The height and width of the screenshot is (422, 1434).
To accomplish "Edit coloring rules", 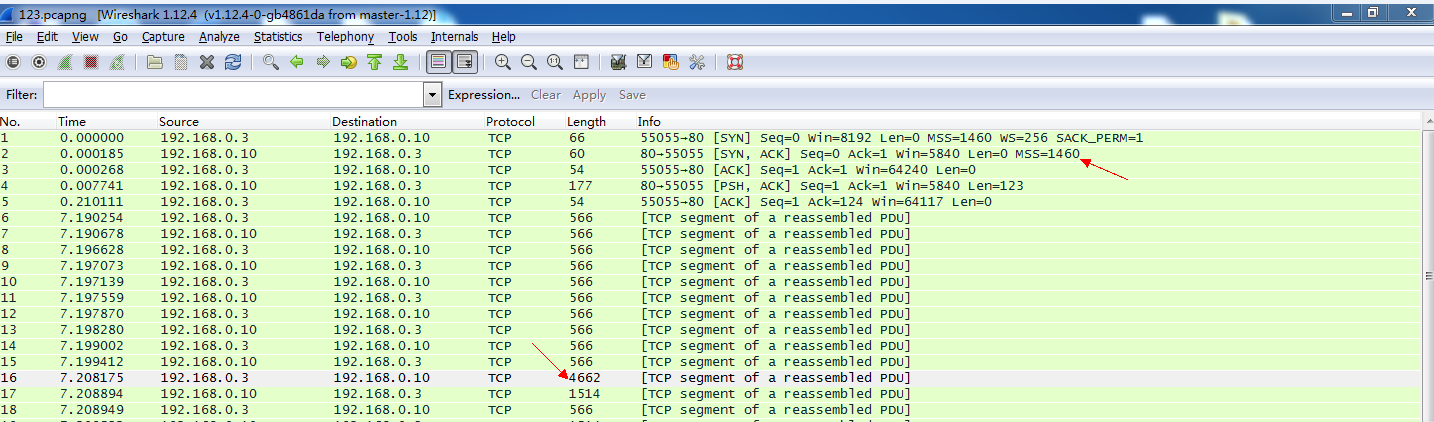I will point(671,62).
